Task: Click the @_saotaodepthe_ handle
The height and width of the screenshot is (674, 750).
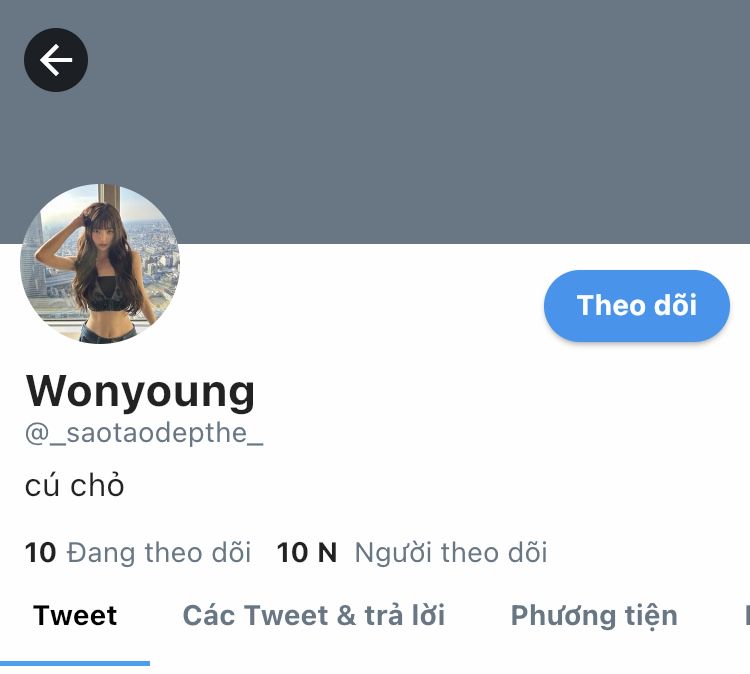Action: (144, 433)
